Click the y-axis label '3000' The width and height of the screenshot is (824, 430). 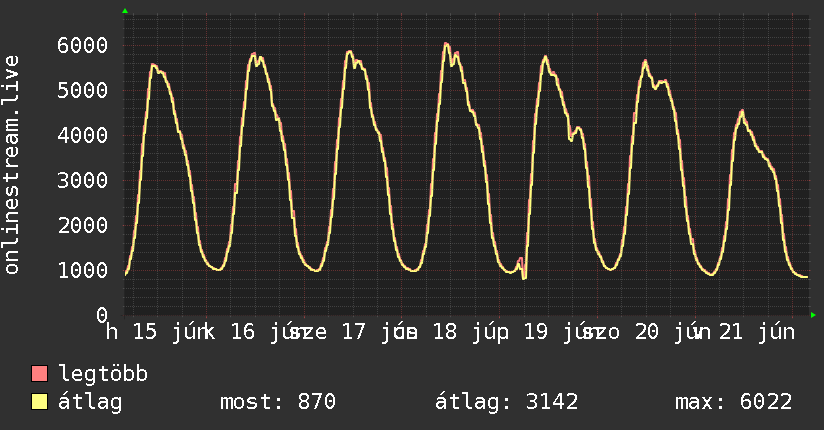tap(83, 180)
